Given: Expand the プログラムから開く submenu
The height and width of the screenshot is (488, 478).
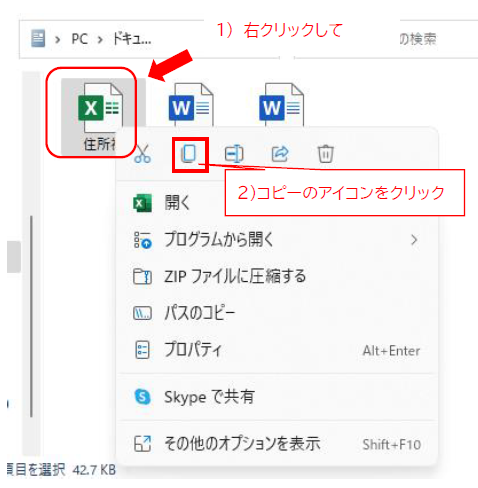Looking at the screenshot, I should 277,240.
